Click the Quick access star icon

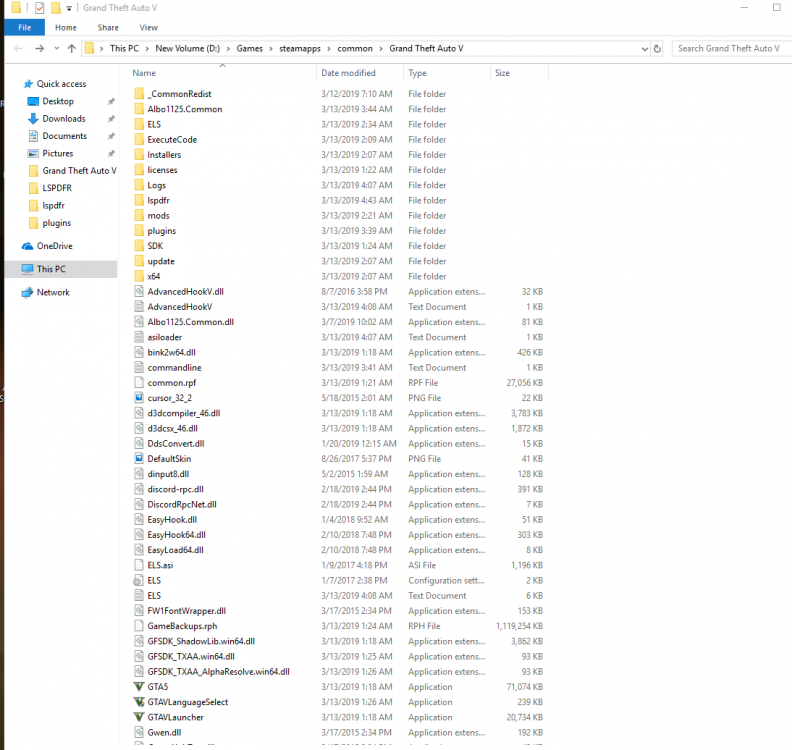(28, 84)
